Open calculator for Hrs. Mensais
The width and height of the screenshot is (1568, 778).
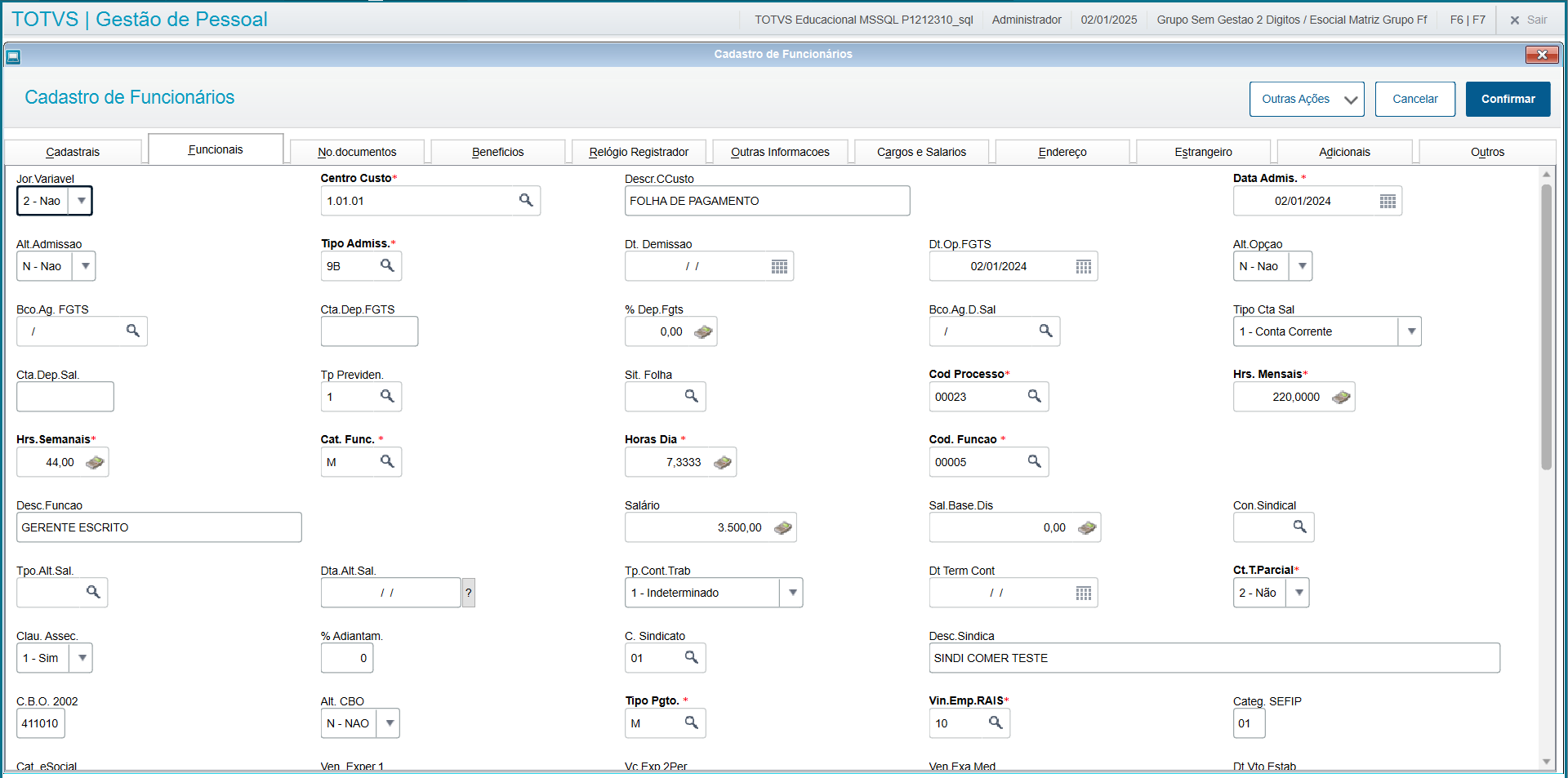(1340, 397)
